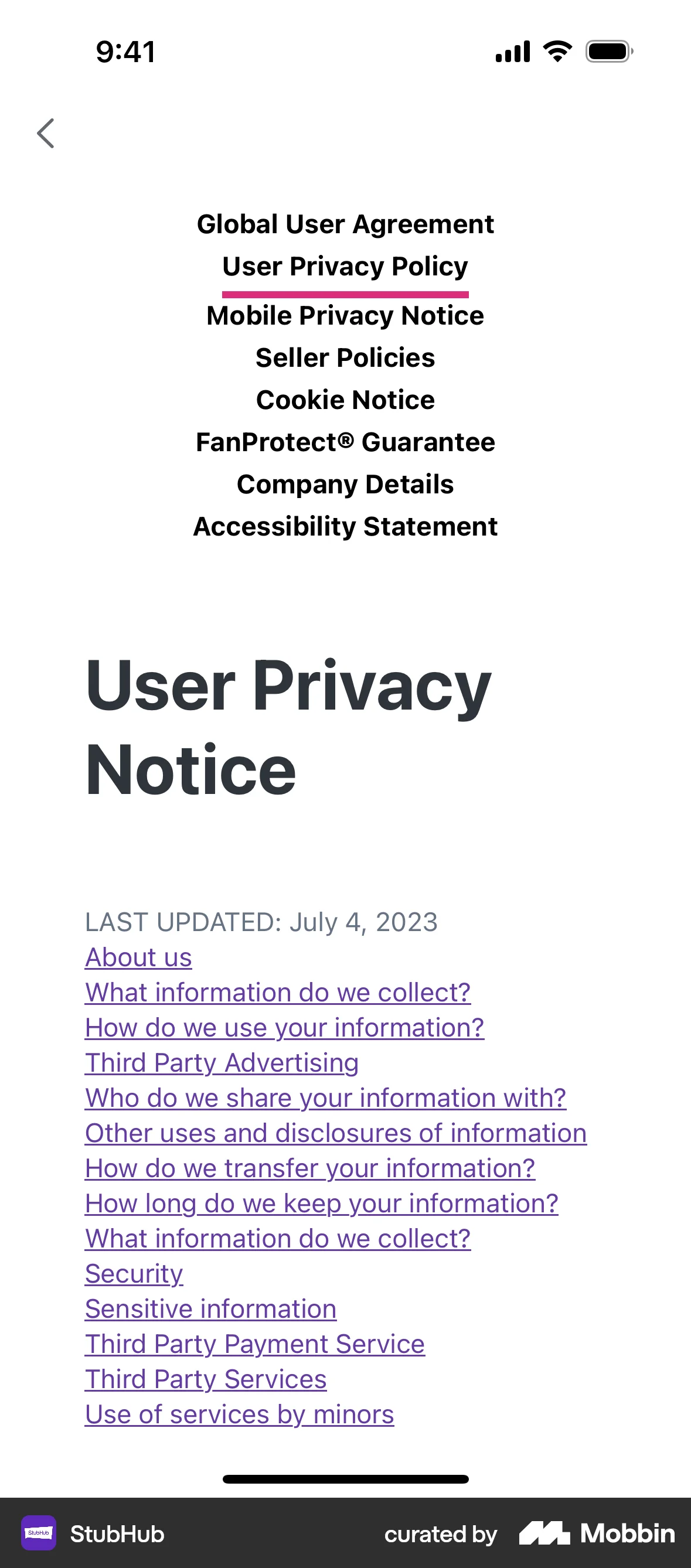Tap the back arrow chevron
This screenshot has width=691, height=1568.
click(x=46, y=134)
